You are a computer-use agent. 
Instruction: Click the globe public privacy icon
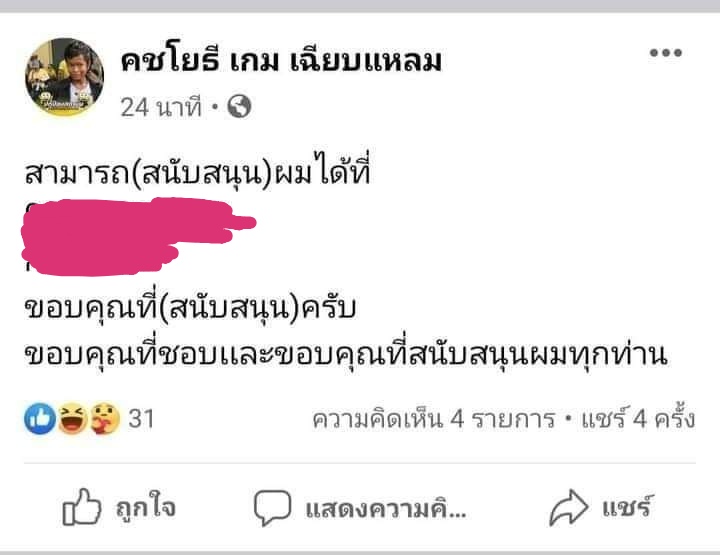click(239, 107)
